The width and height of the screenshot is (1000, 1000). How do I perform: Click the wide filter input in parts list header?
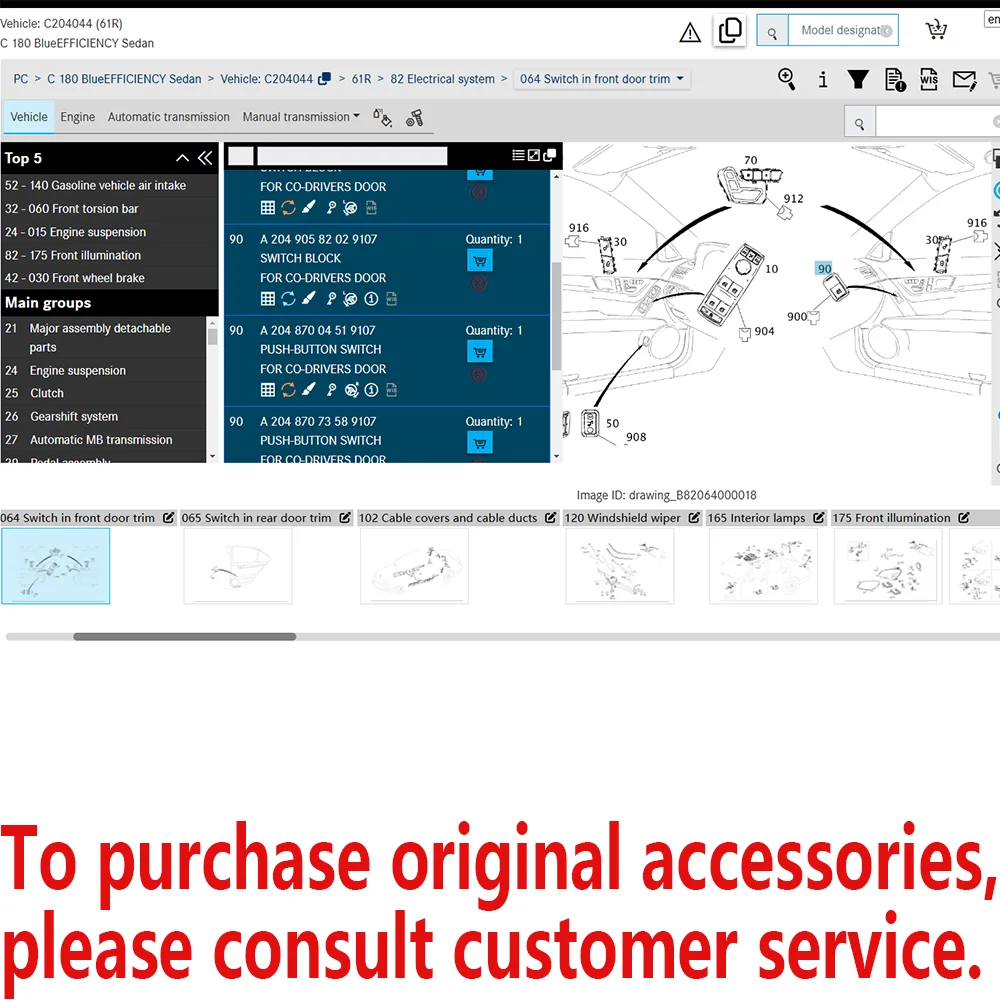tap(352, 156)
